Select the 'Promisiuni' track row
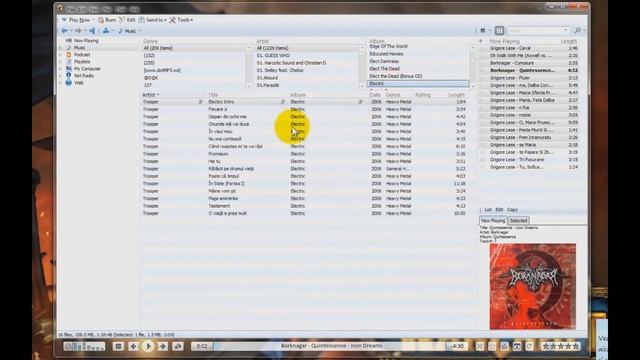 304,154
